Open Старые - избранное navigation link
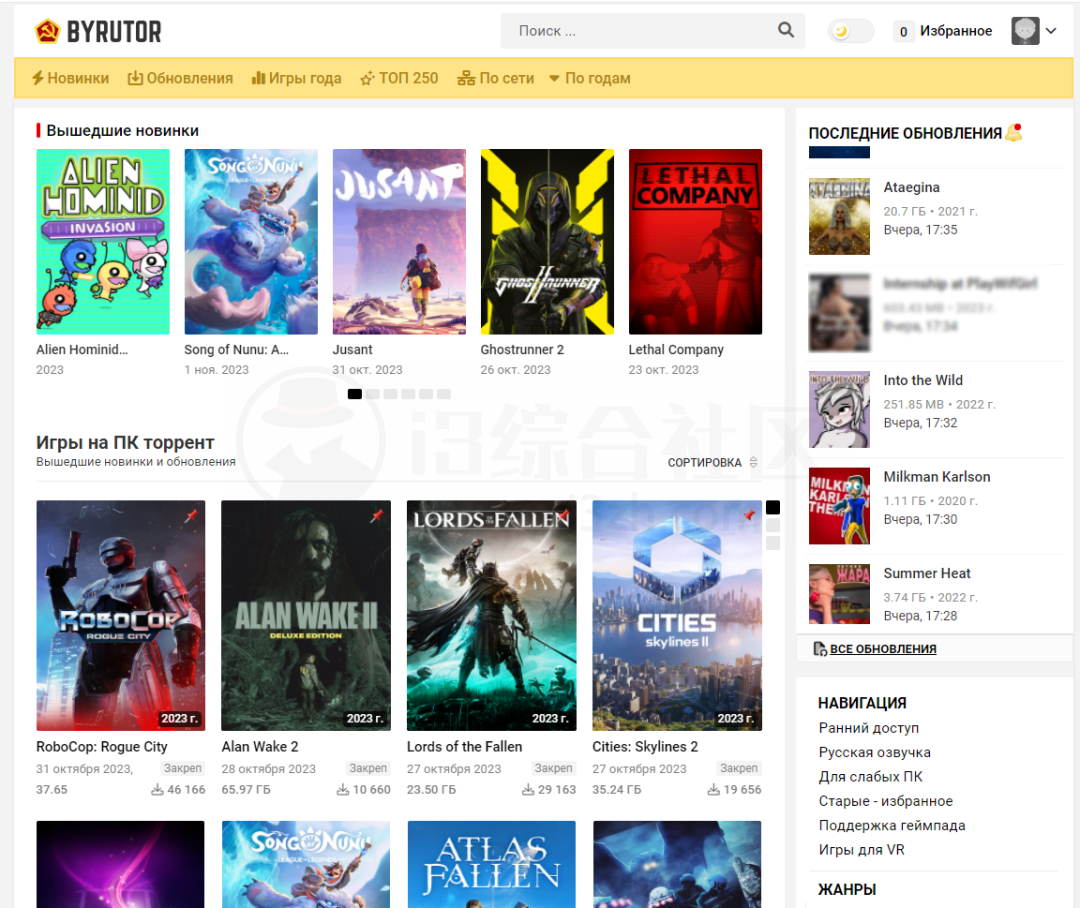Viewport: 1080px width, 908px height. click(886, 801)
